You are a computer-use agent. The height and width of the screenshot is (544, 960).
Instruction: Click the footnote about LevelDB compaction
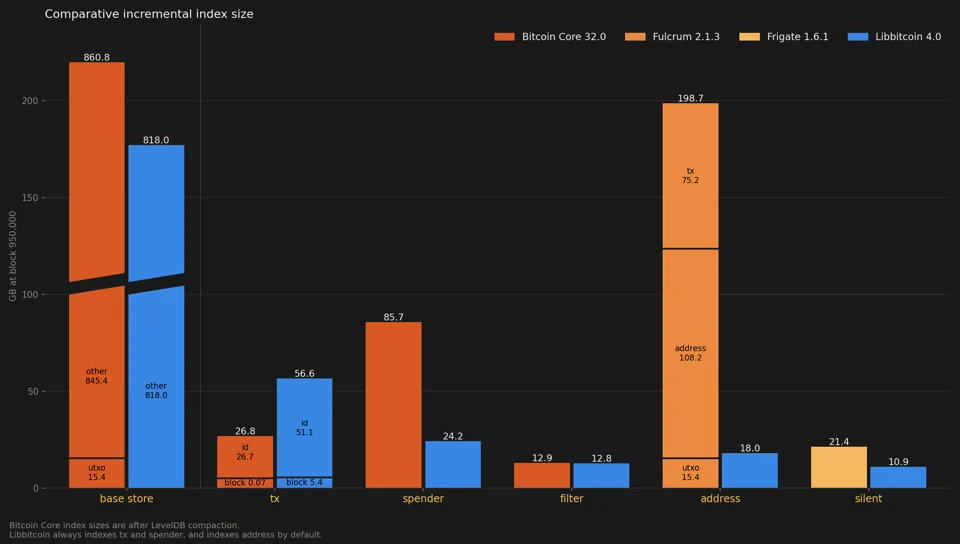coord(124,525)
